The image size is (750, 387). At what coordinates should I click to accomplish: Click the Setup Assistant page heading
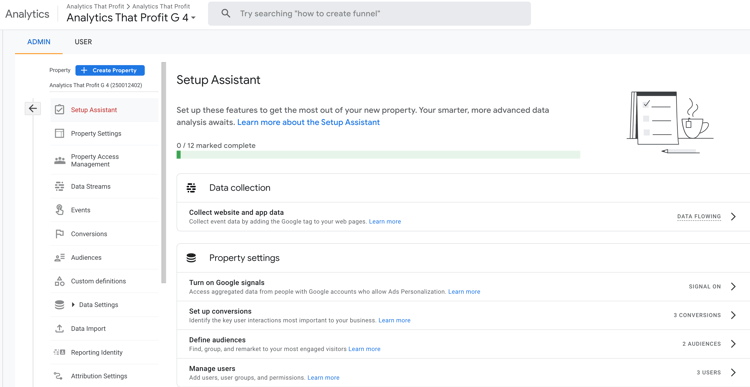coord(219,80)
